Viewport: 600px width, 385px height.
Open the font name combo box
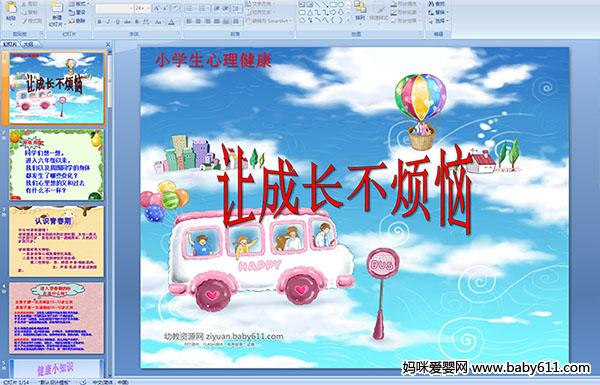pos(114,8)
